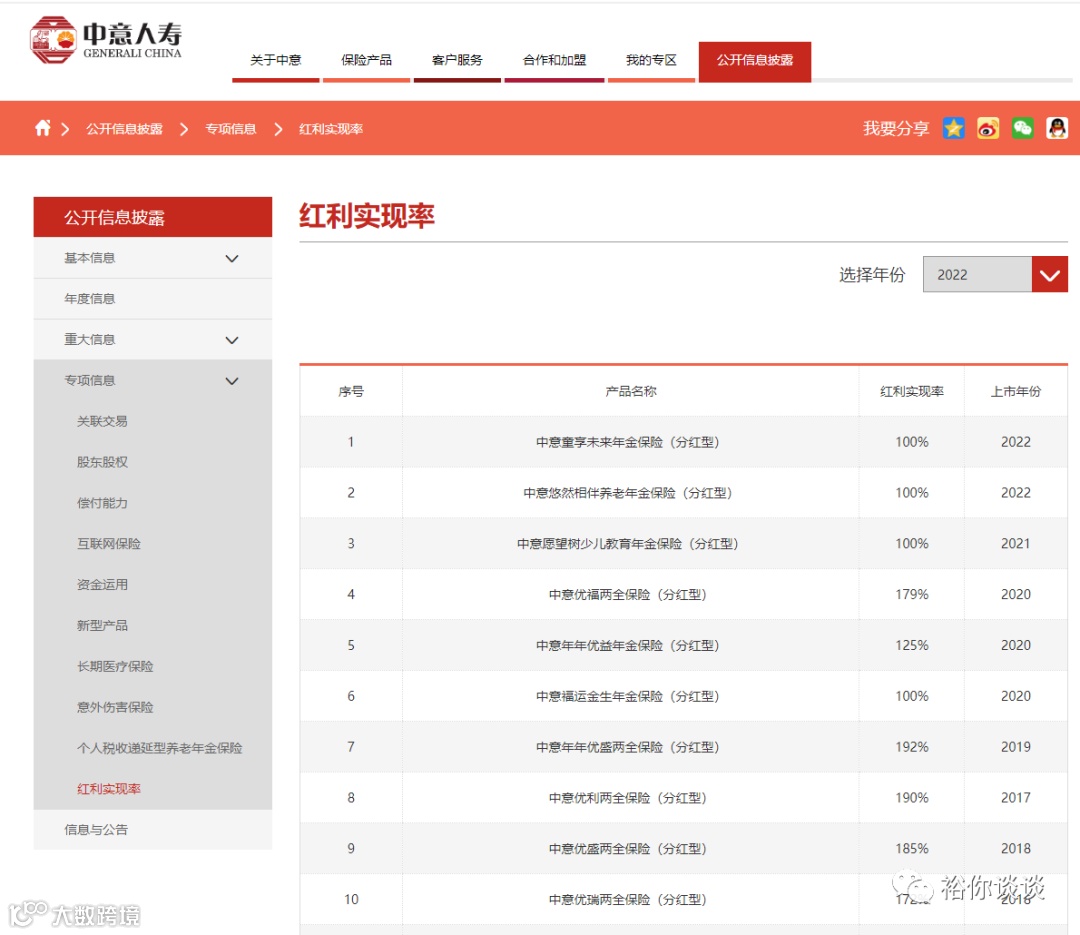
Task: Select 中意优利两全保险（分红型） row
Action: [683, 798]
